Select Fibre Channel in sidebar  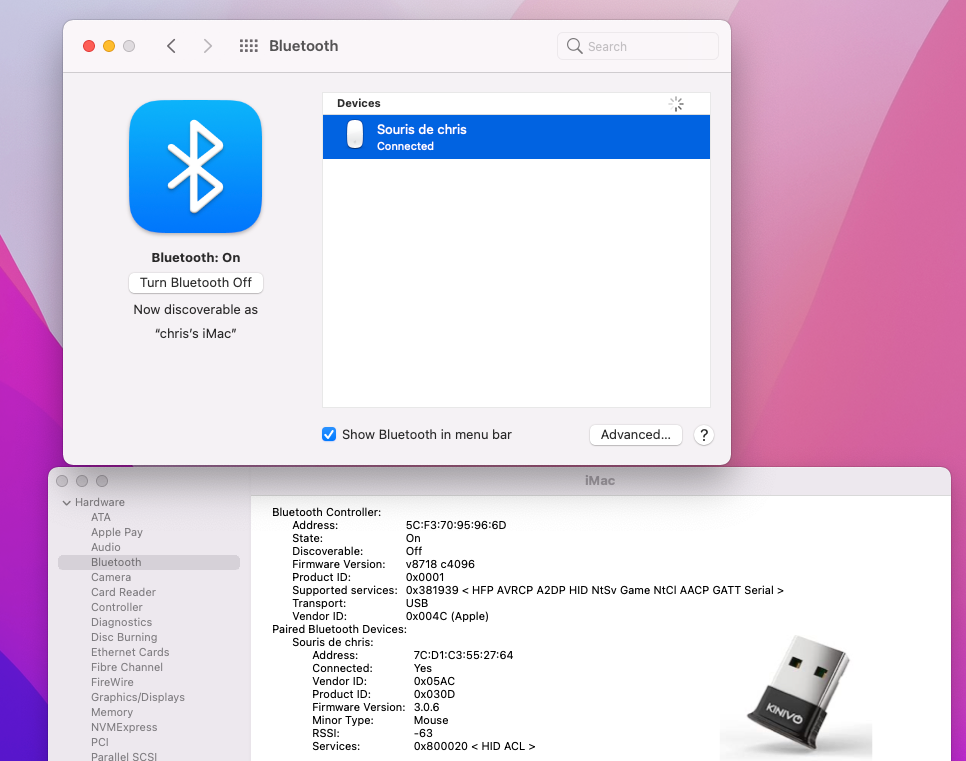127,667
